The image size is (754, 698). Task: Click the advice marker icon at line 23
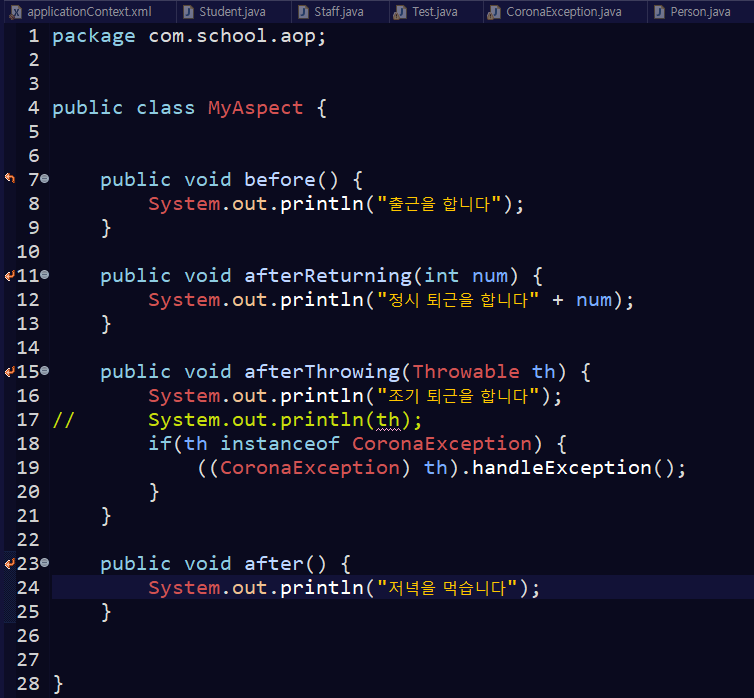[x=10, y=563]
